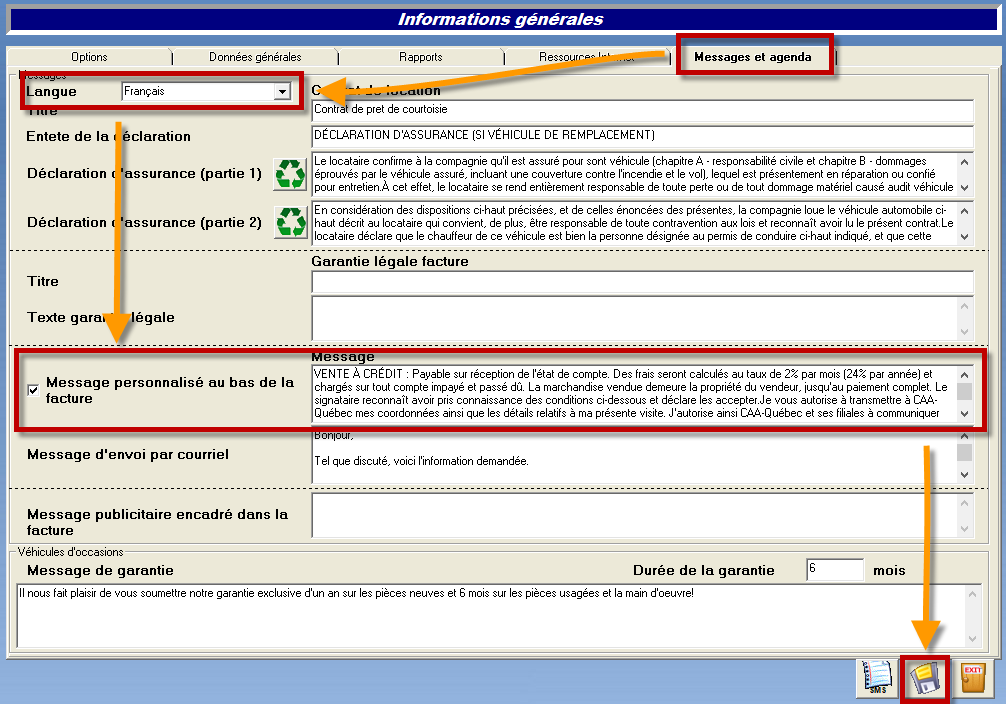This screenshot has height=704, width=1006.
Task: Select the Messages et agenda tab
Action: pos(753,57)
